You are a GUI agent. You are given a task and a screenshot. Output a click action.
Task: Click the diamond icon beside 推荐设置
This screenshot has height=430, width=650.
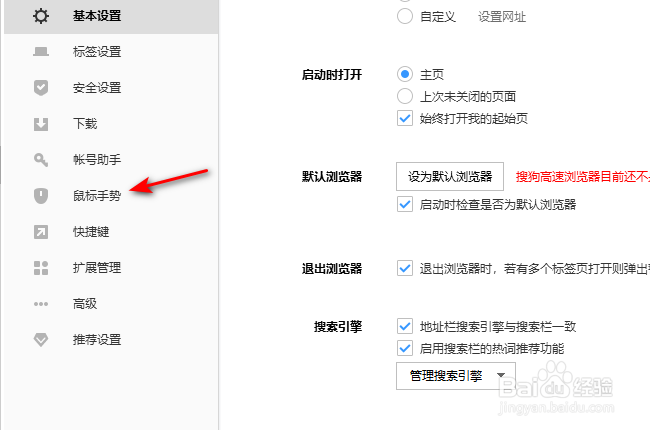41,340
